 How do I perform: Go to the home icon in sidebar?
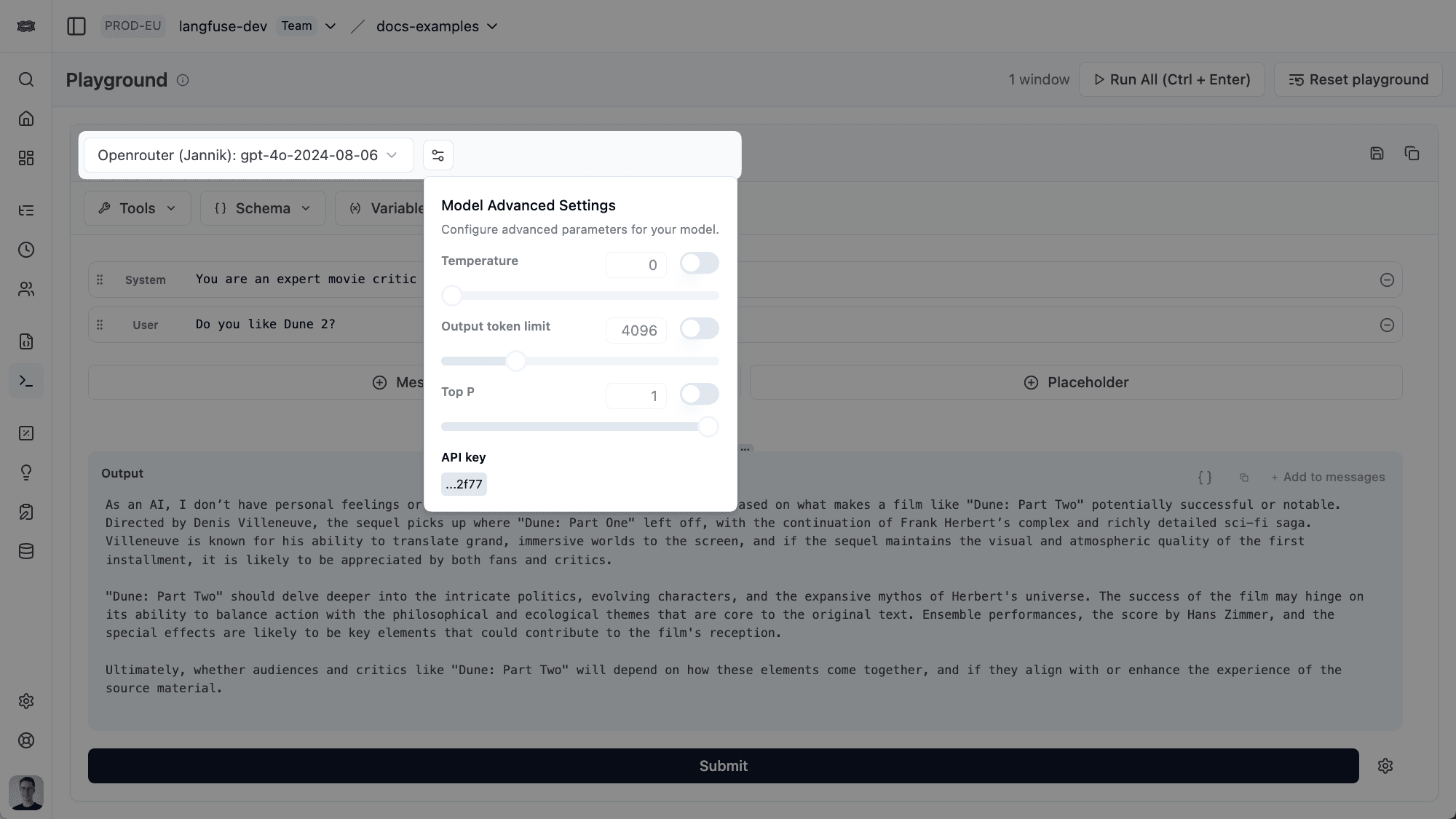pyautogui.click(x=26, y=119)
